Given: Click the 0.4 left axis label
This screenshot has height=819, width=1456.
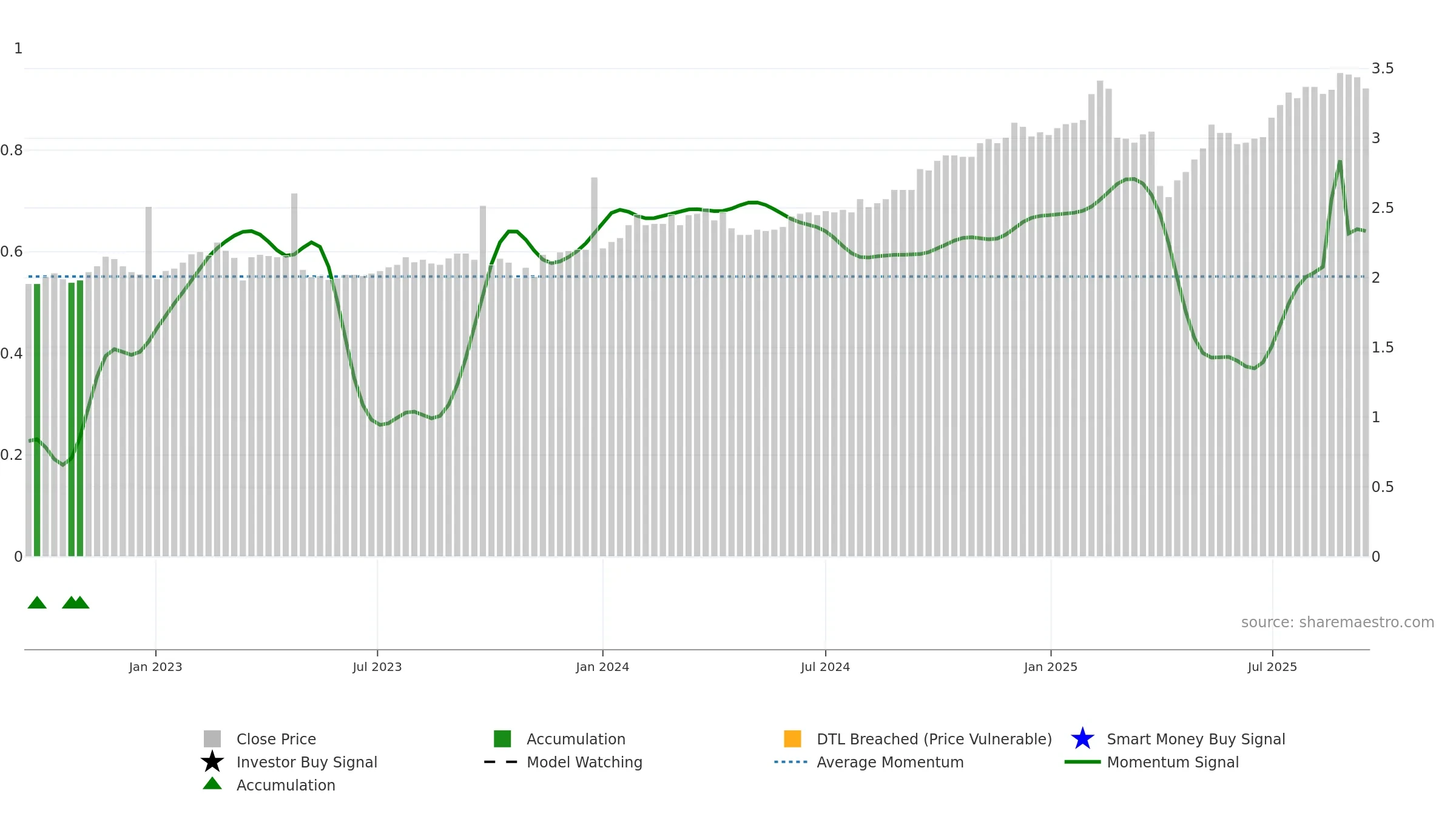Looking at the screenshot, I should [x=12, y=353].
